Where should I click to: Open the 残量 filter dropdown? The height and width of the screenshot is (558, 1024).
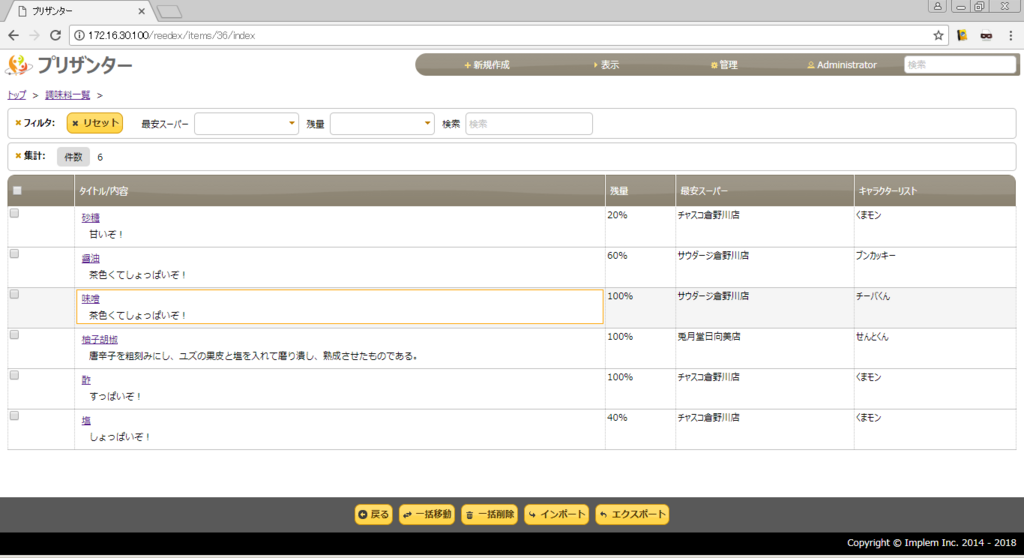click(382, 123)
